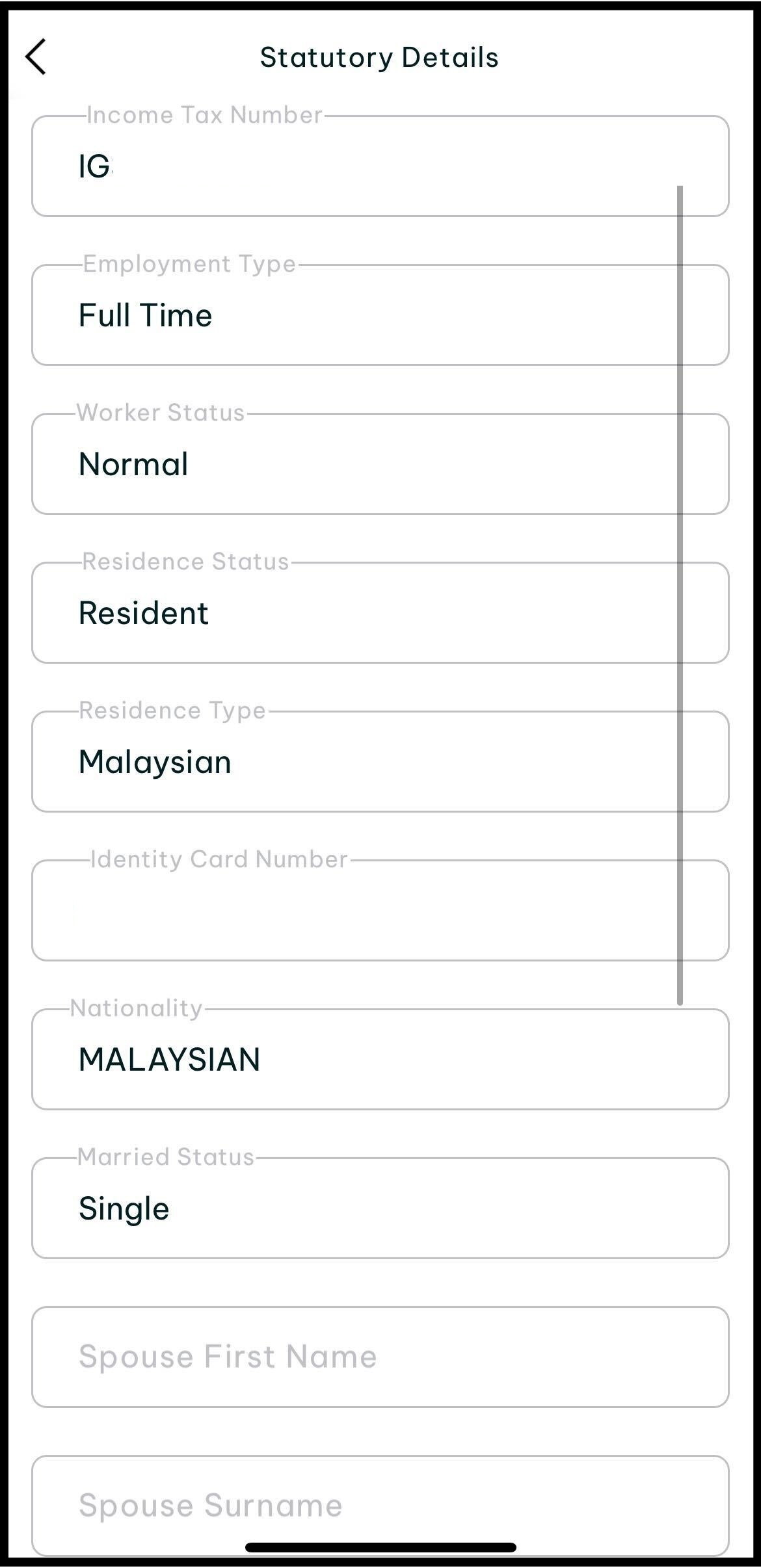Focus the empty Identity Card Number field
This screenshot has width=761, height=1568.
coord(380,911)
